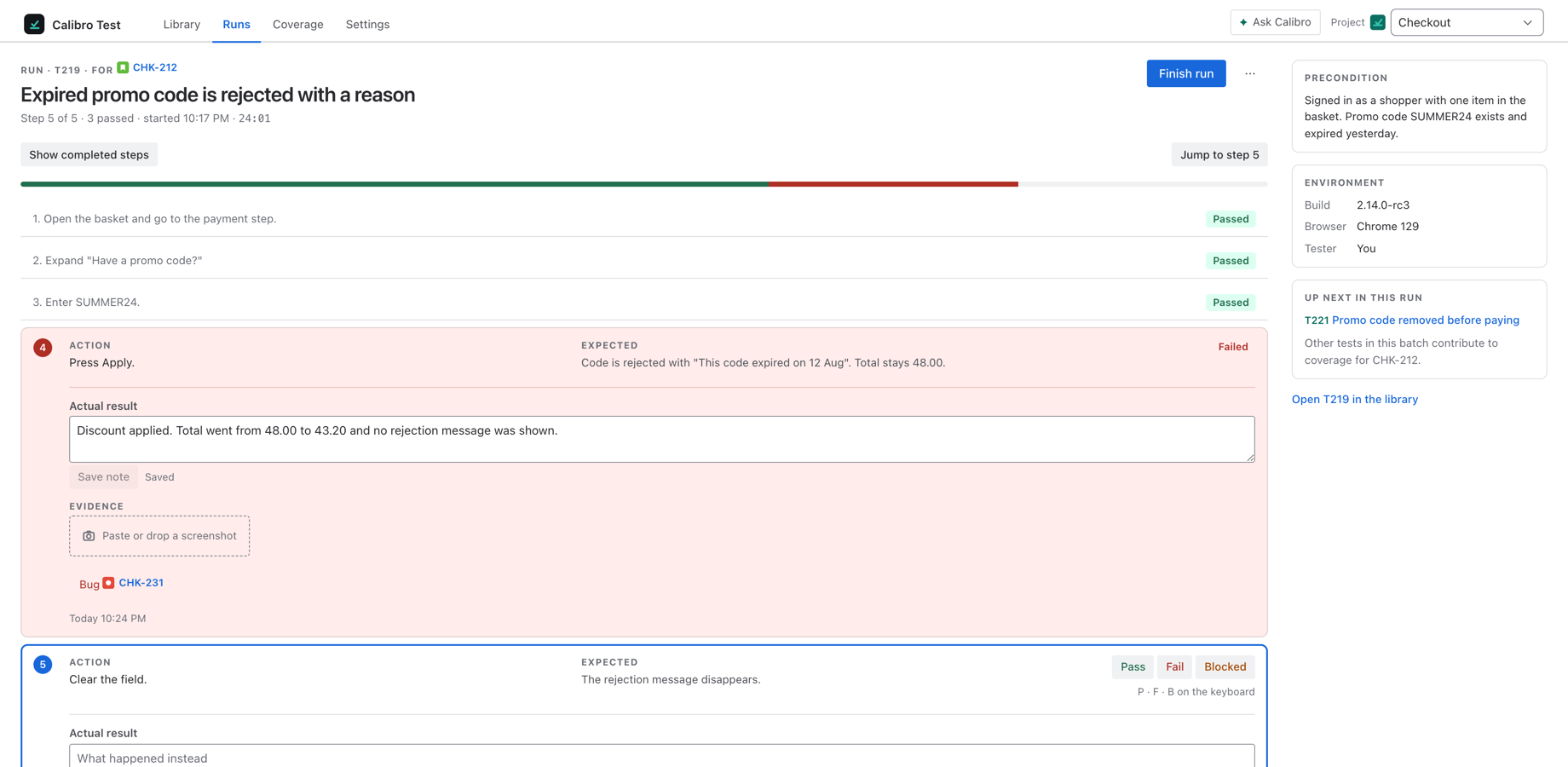Open the Coverage tab
Image resolution: width=1568 pixels, height=767 pixels.
298,24
